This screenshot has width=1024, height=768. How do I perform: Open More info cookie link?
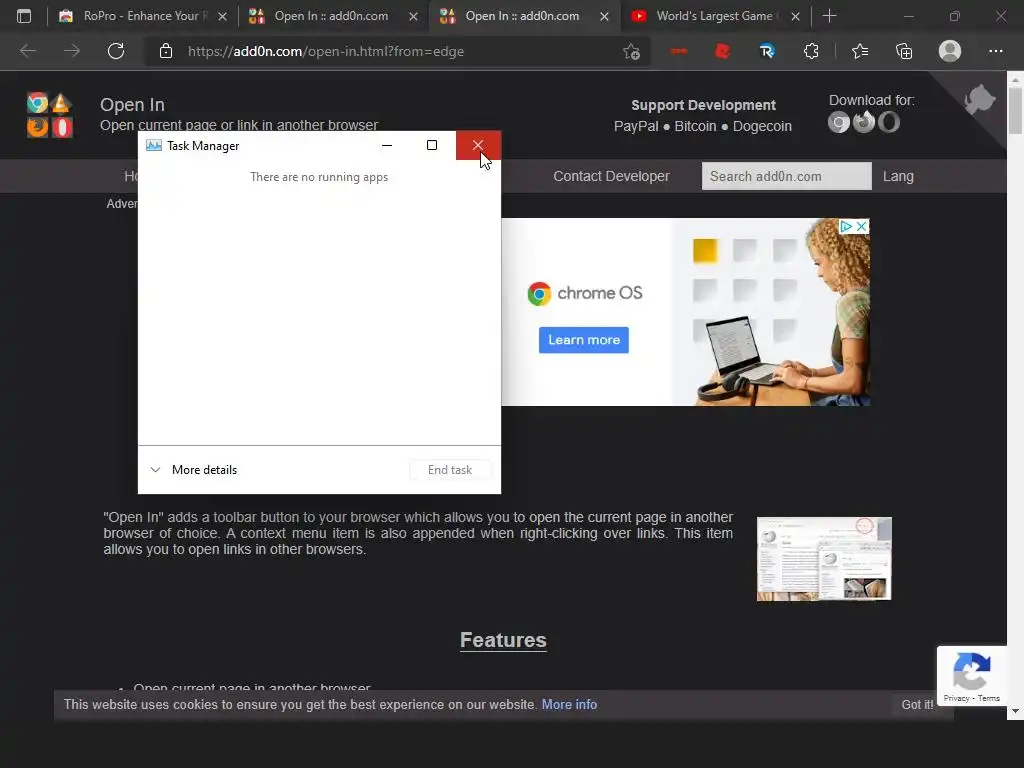click(569, 705)
